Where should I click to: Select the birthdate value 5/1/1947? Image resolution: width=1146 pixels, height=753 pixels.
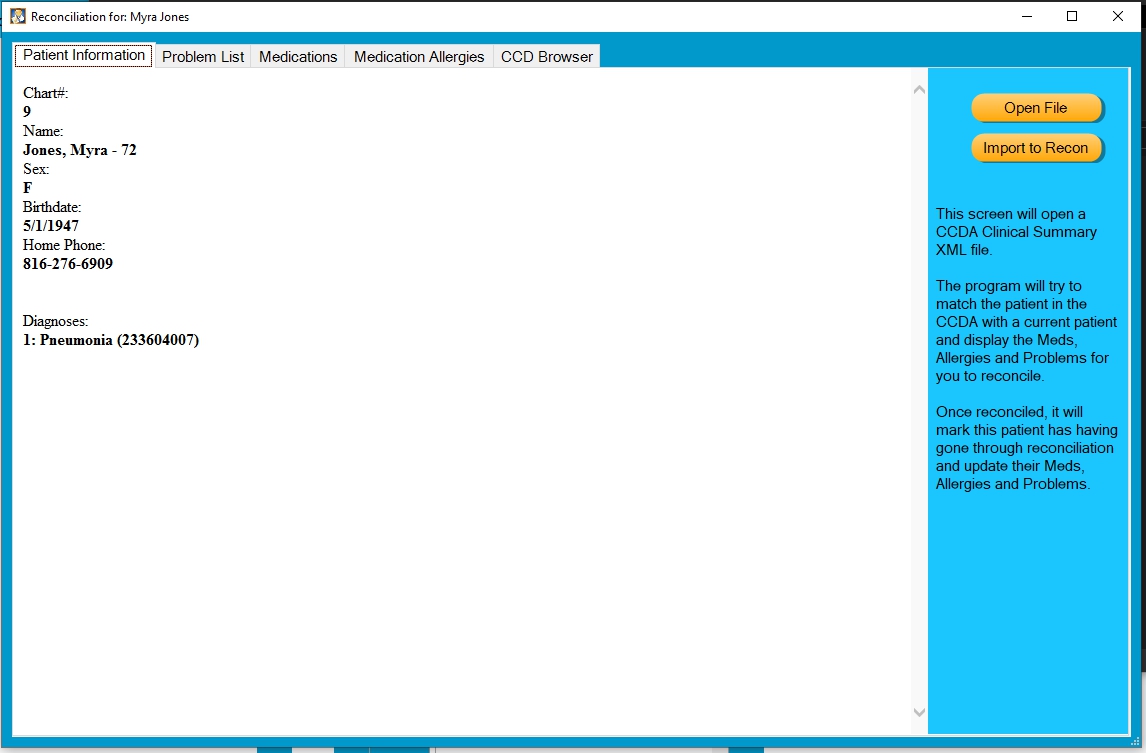coord(50,226)
